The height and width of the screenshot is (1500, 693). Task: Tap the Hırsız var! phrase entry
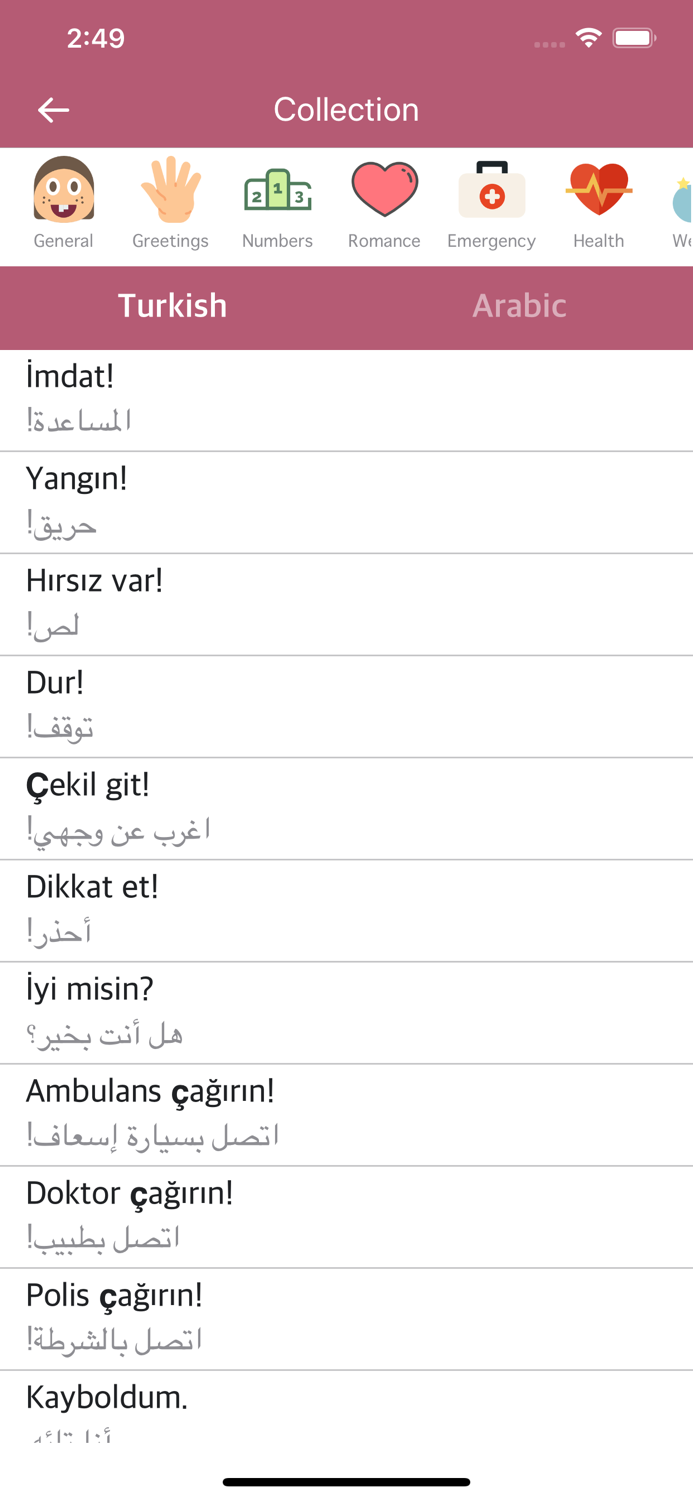[x=346, y=602]
